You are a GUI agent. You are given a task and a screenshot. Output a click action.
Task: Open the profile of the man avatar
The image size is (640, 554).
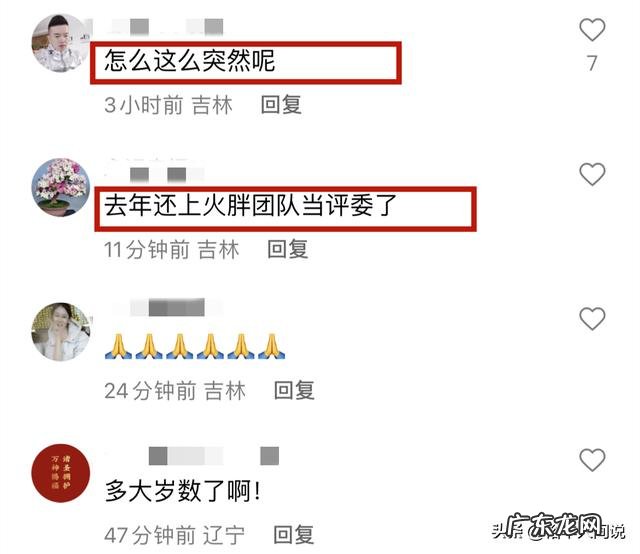tap(60, 43)
